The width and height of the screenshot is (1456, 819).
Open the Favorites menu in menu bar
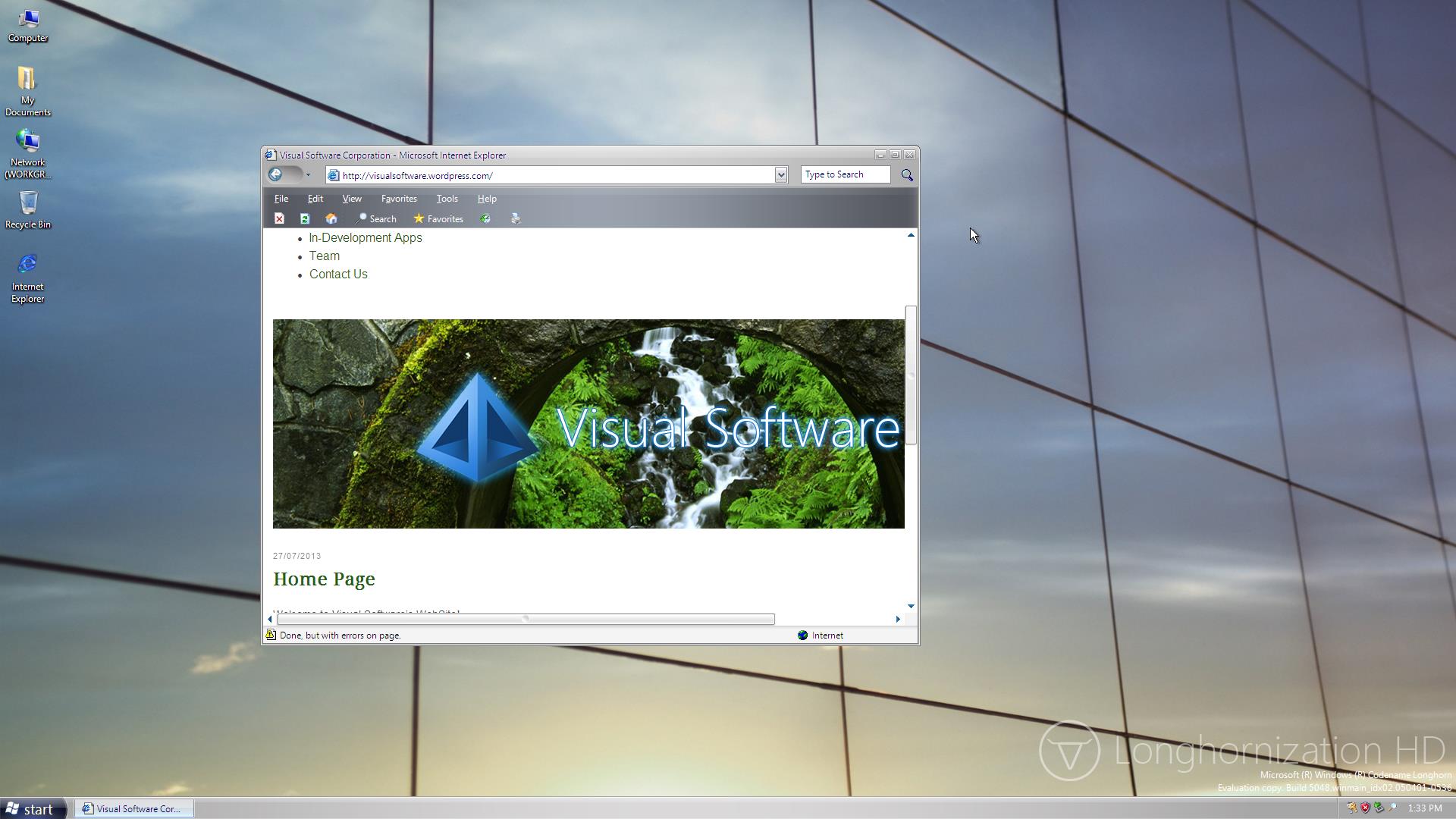click(x=399, y=199)
